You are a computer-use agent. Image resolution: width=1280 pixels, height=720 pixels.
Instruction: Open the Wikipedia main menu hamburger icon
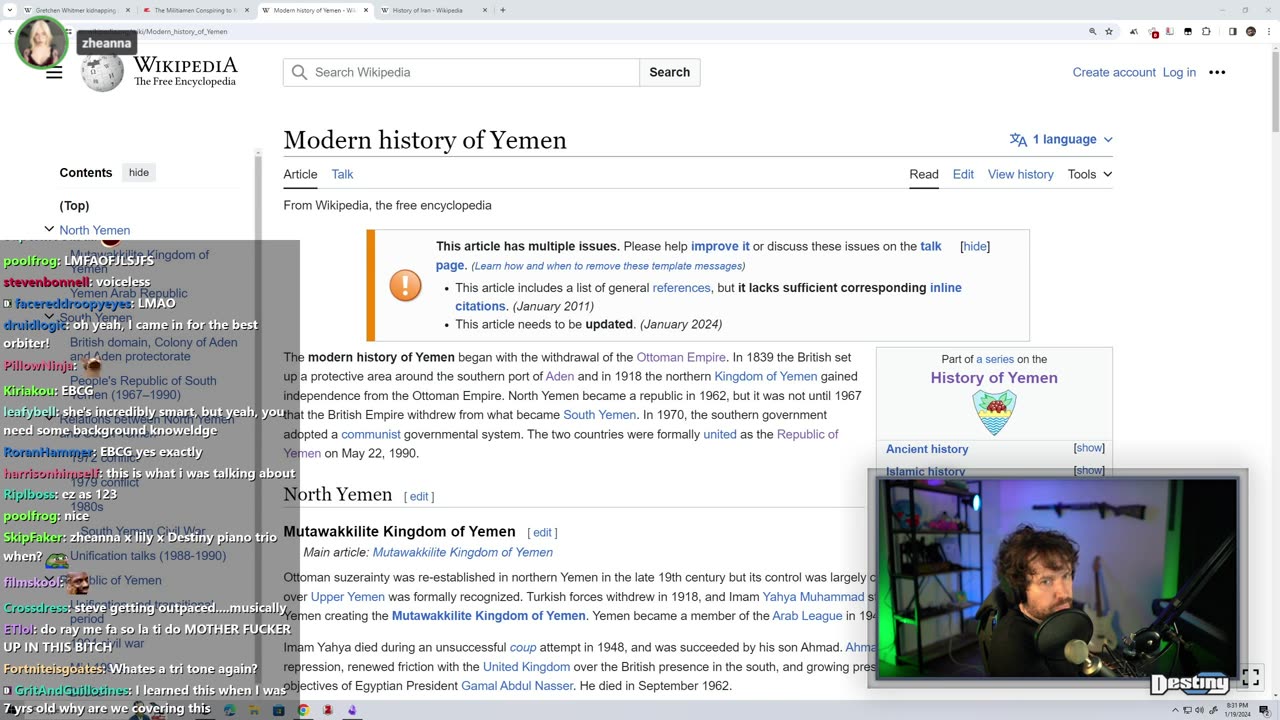click(54, 72)
